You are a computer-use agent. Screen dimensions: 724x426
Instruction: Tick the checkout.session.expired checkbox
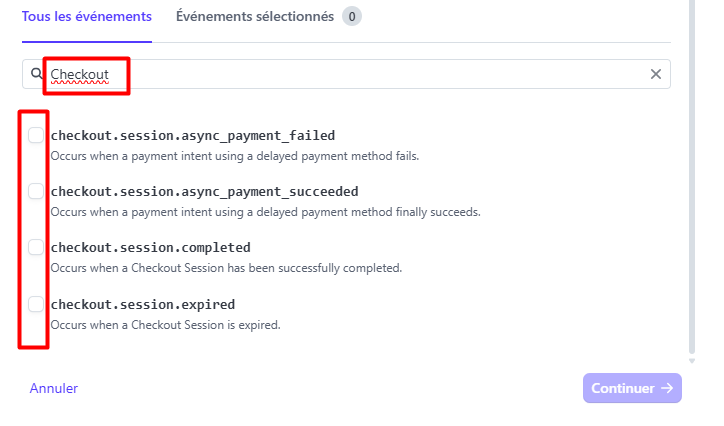[36, 304]
